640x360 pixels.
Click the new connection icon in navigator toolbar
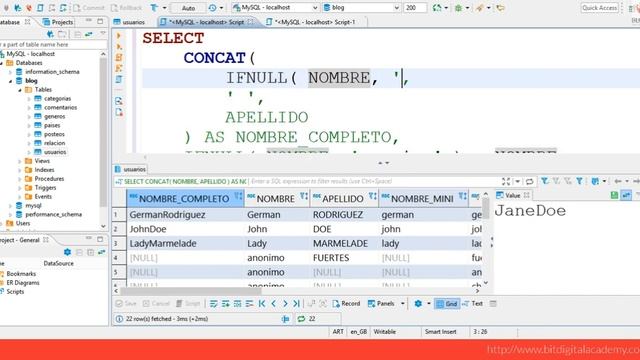click(x=50, y=34)
